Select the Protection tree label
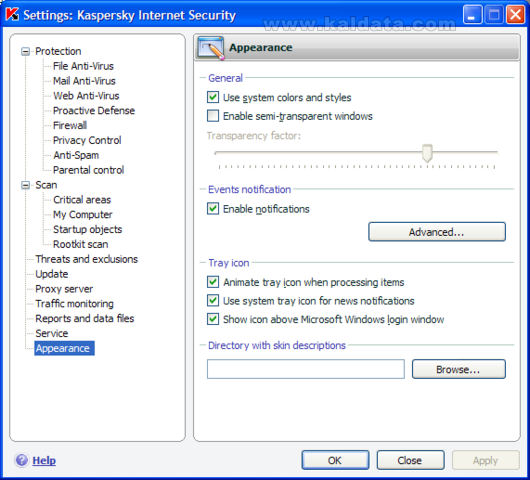The height and width of the screenshot is (480, 530). tap(58, 51)
